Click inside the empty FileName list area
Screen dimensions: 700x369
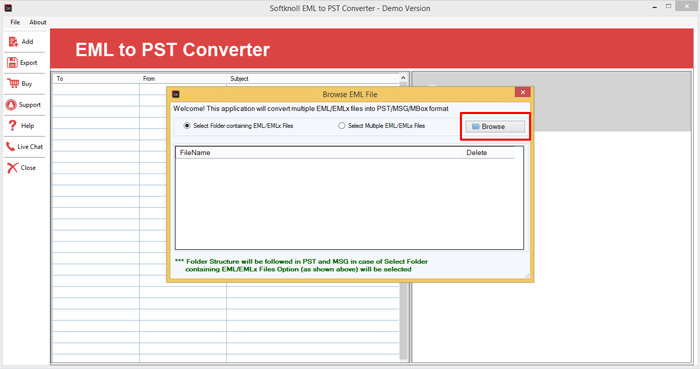tap(349, 203)
